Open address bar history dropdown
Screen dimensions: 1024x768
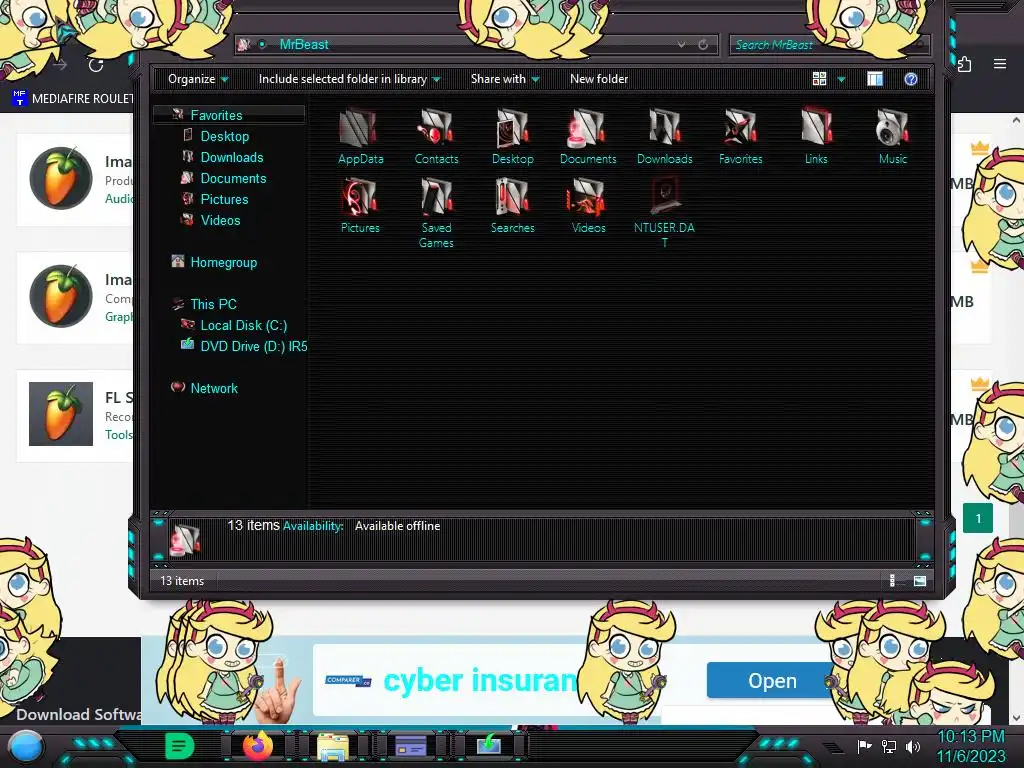coord(681,44)
